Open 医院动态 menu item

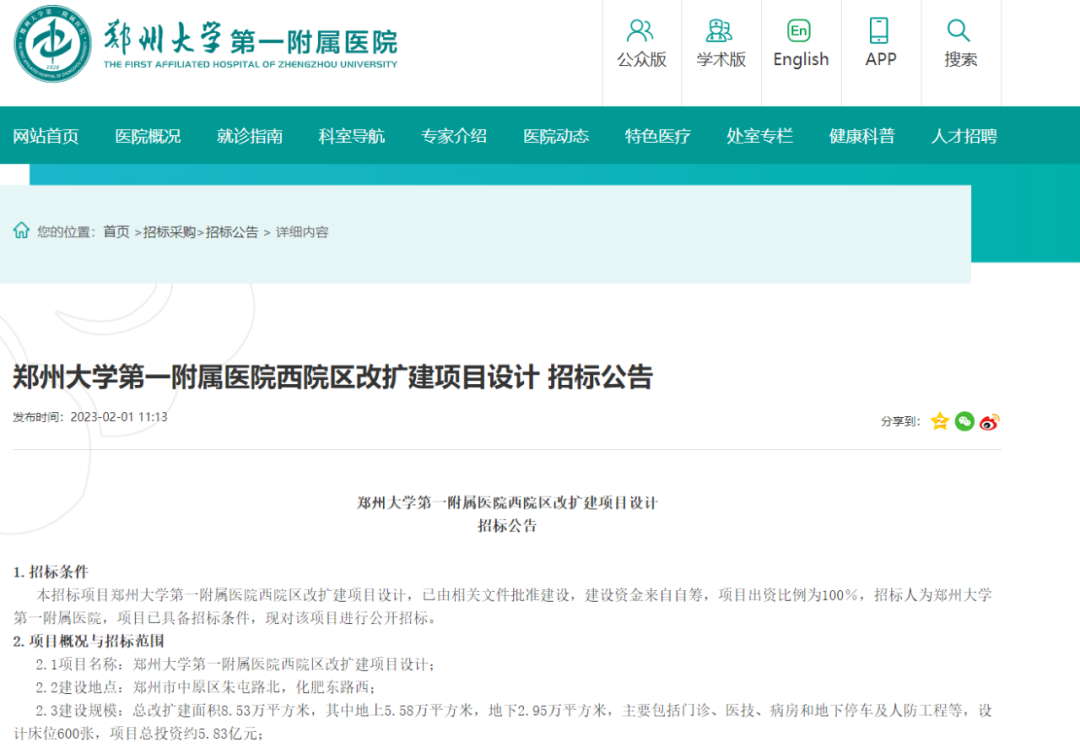(556, 136)
